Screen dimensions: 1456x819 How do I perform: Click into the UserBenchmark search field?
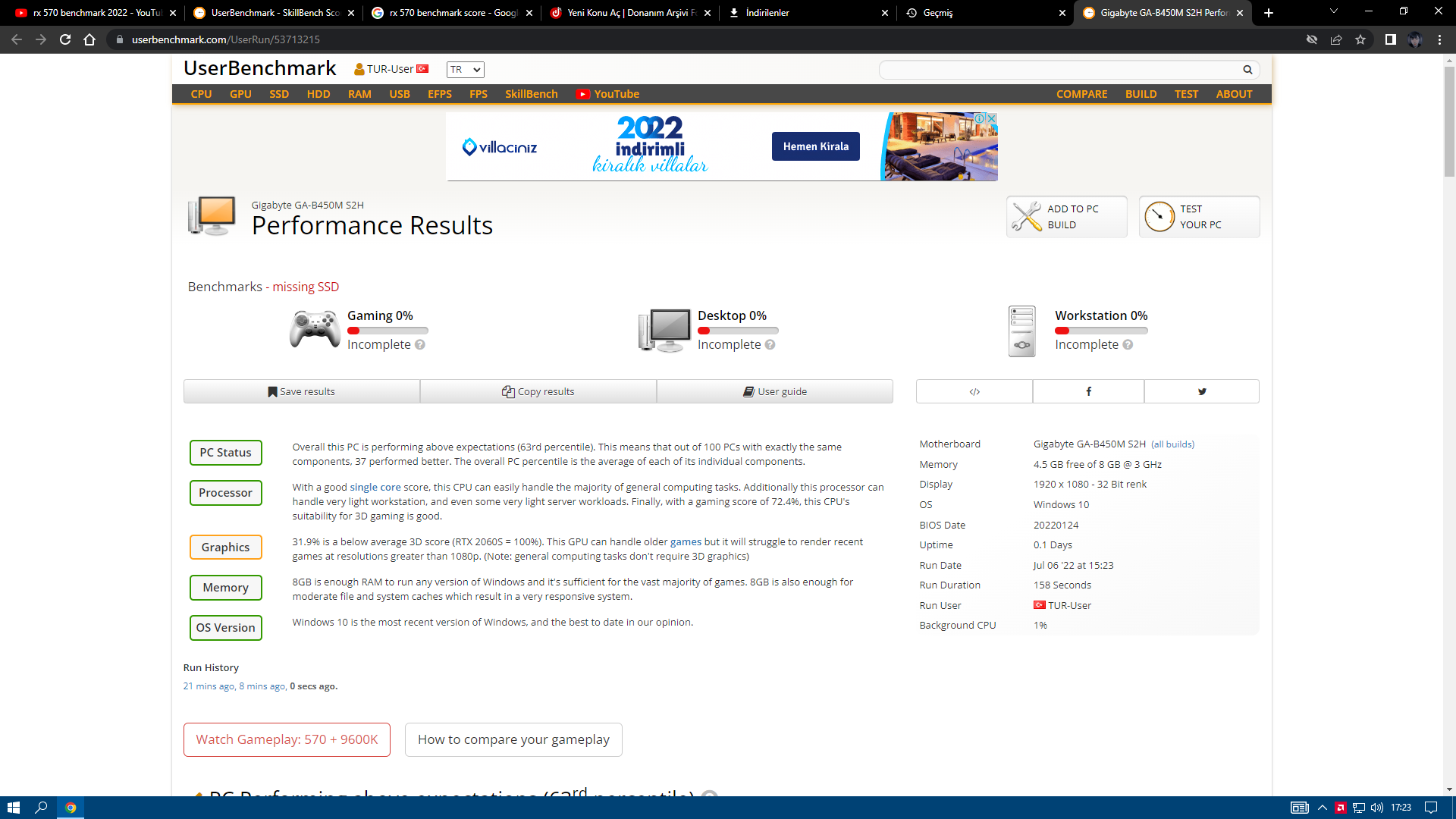point(1058,70)
